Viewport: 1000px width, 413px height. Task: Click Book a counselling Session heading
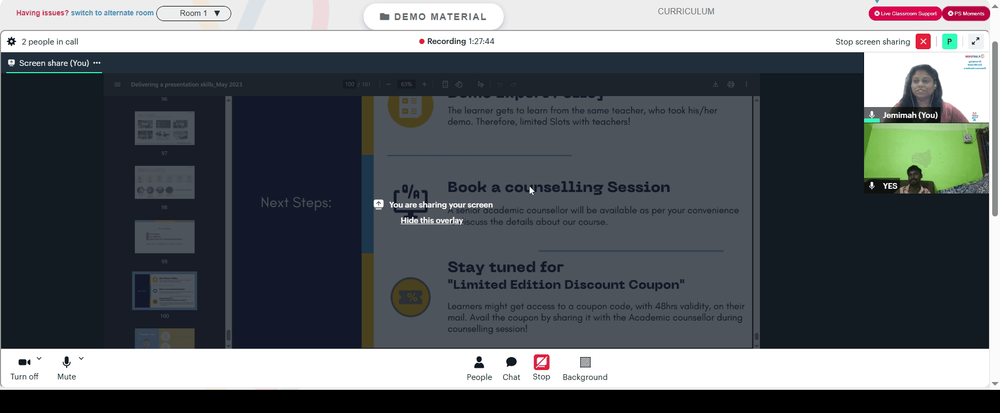(559, 187)
